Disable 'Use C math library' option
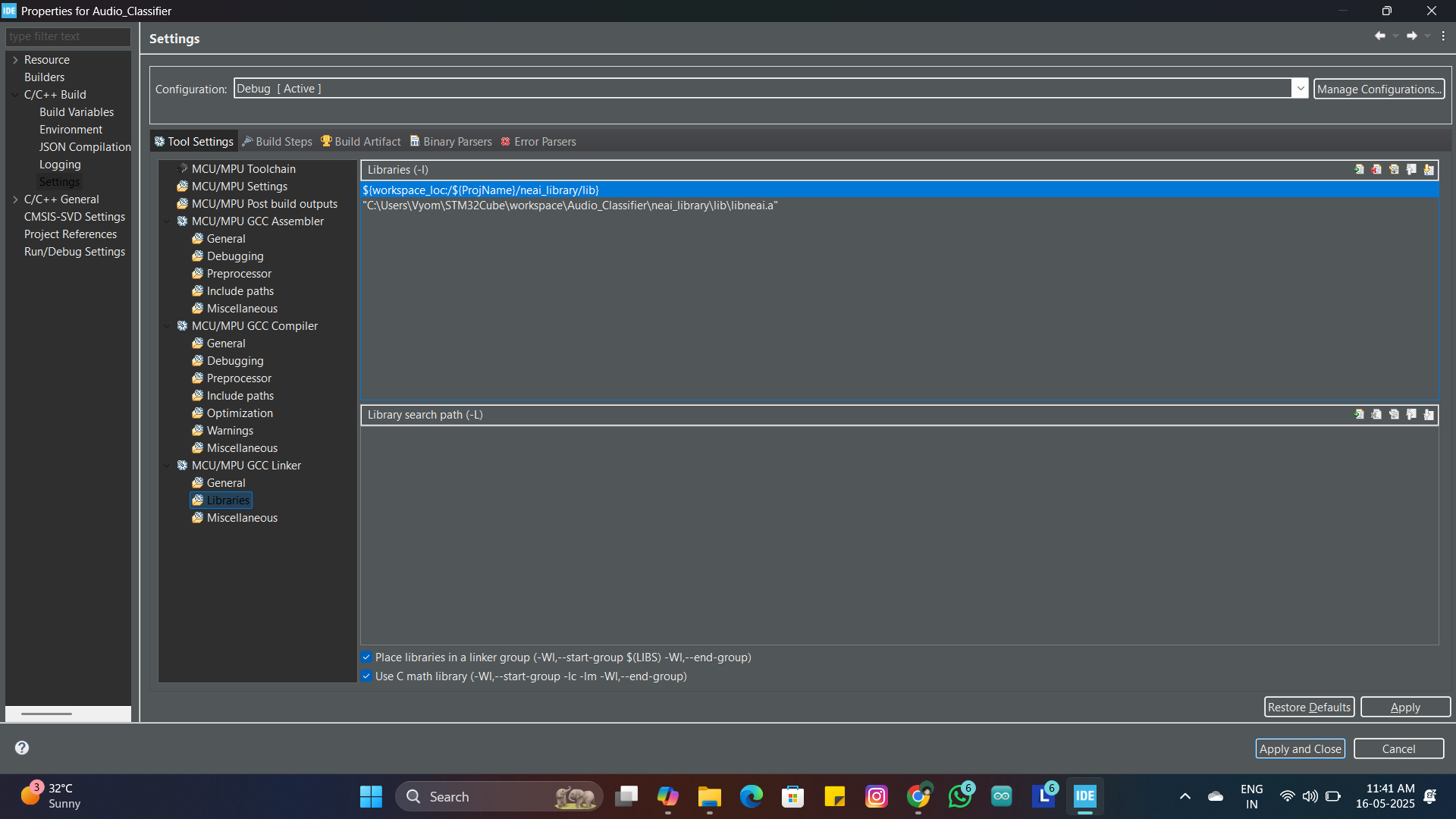The width and height of the screenshot is (1456, 819). coord(367,676)
